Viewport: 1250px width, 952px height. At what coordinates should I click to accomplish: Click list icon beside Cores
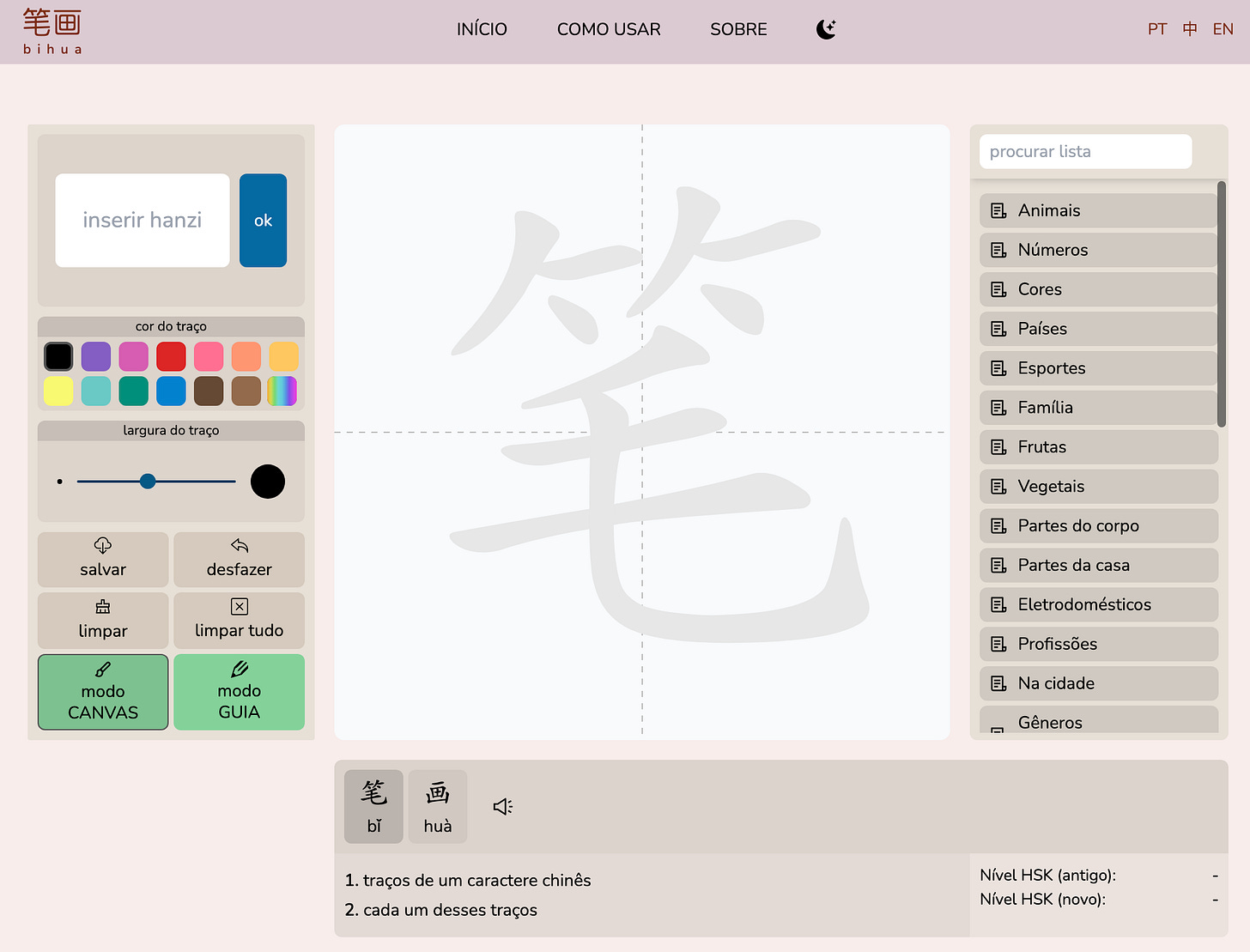(998, 289)
